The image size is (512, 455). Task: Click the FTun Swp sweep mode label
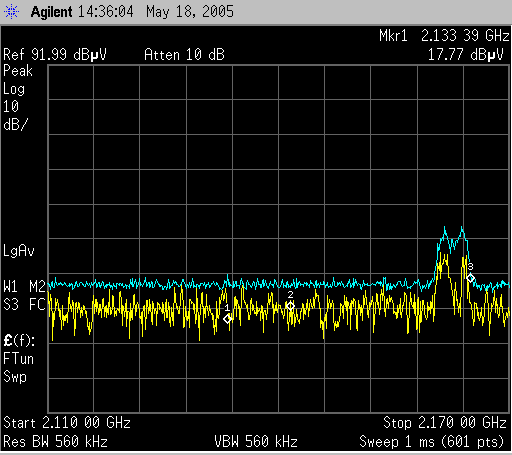pos(18,368)
